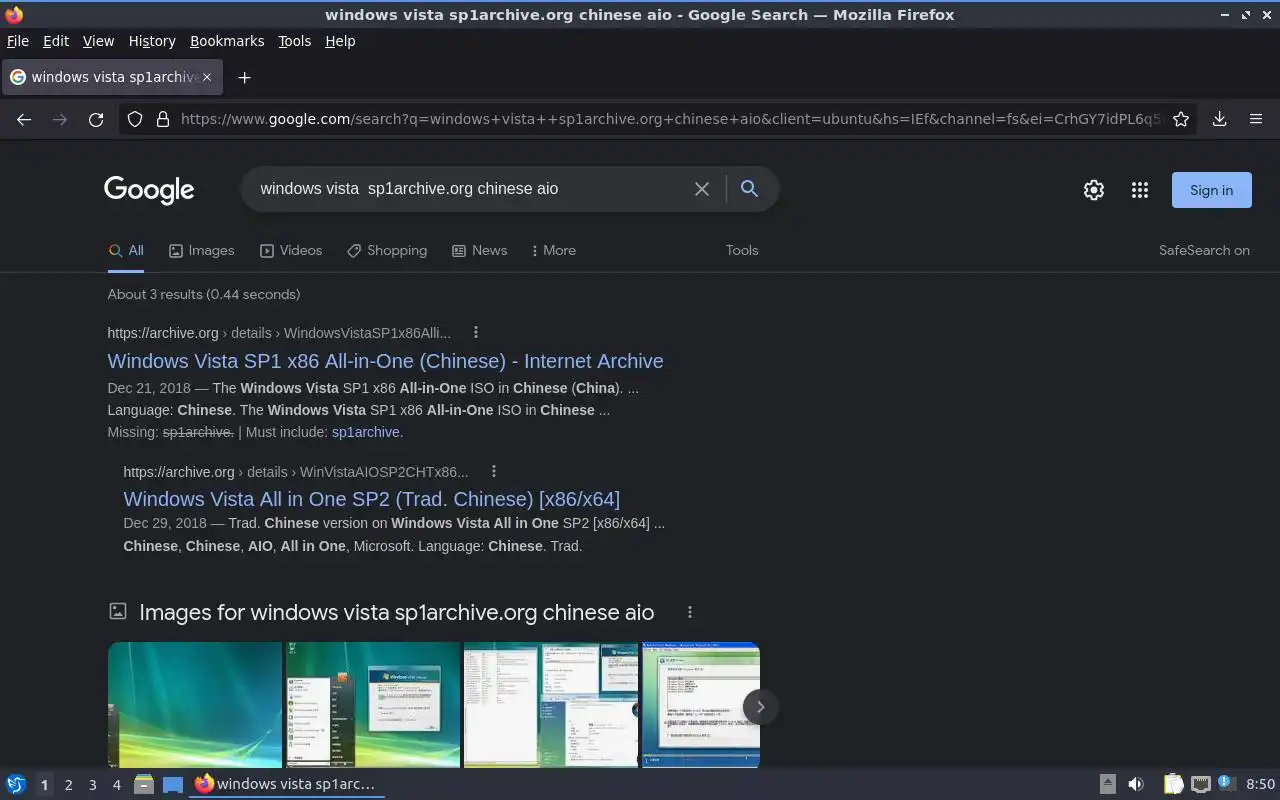Screen dimensions: 1280x800
Task: Open the Help menu
Action: point(340,41)
